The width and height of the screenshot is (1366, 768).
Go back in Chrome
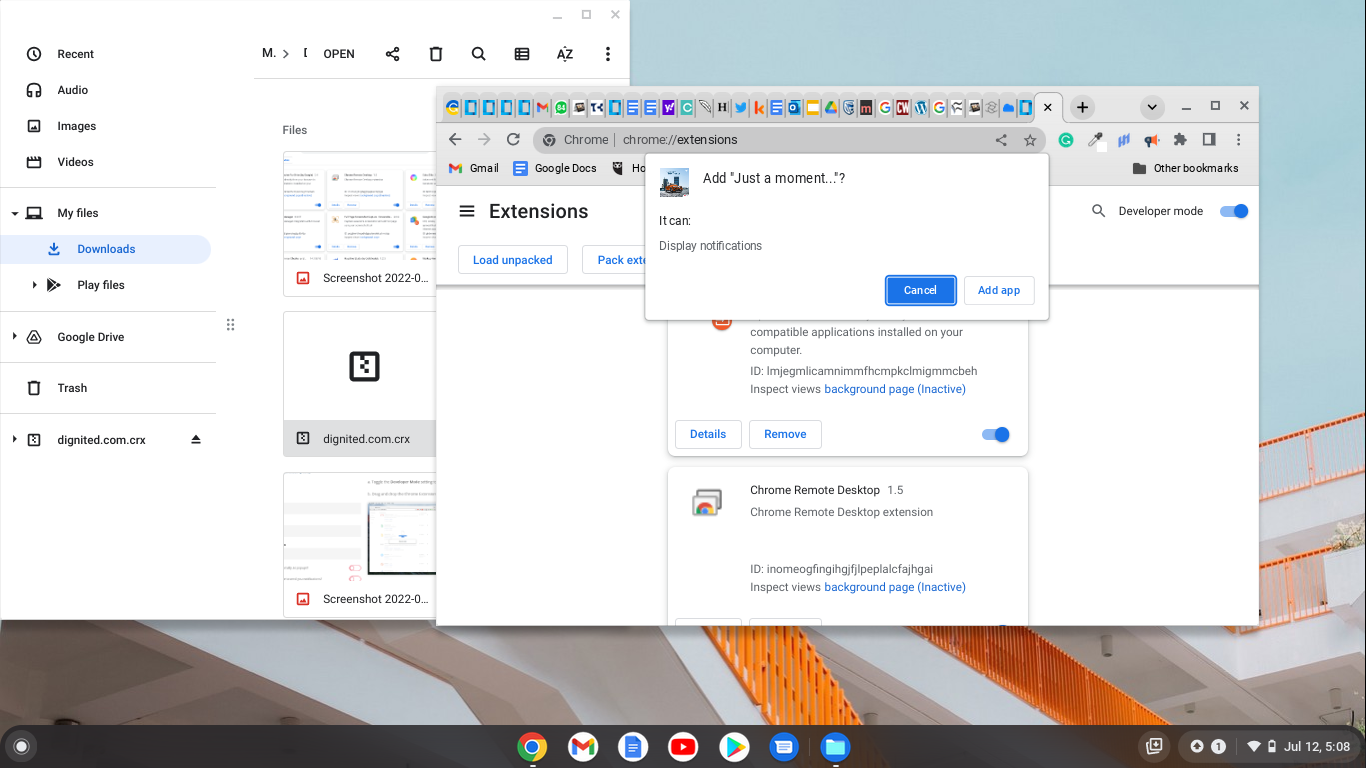point(455,140)
